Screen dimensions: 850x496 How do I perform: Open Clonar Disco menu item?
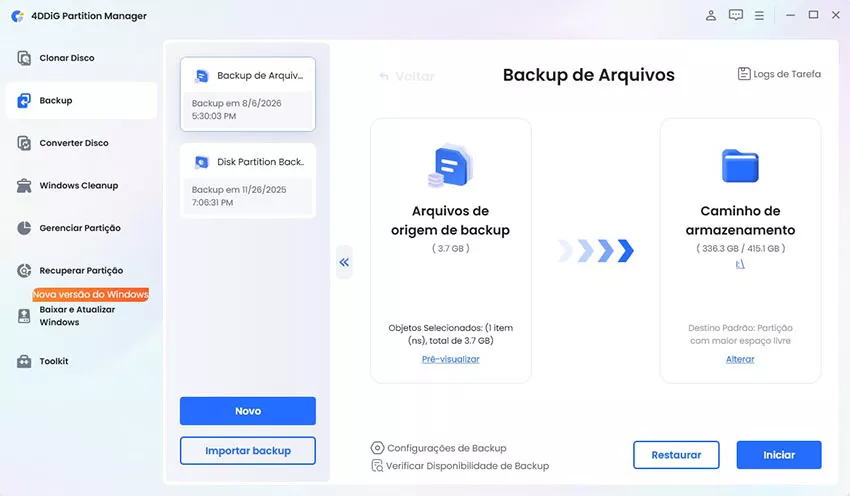pyautogui.click(x=82, y=58)
